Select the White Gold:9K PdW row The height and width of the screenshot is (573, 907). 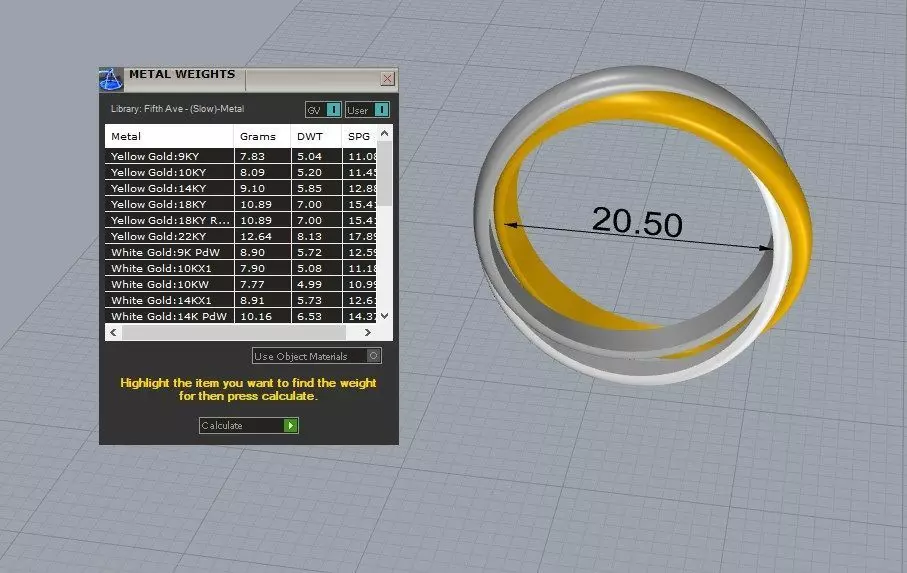(x=241, y=252)
